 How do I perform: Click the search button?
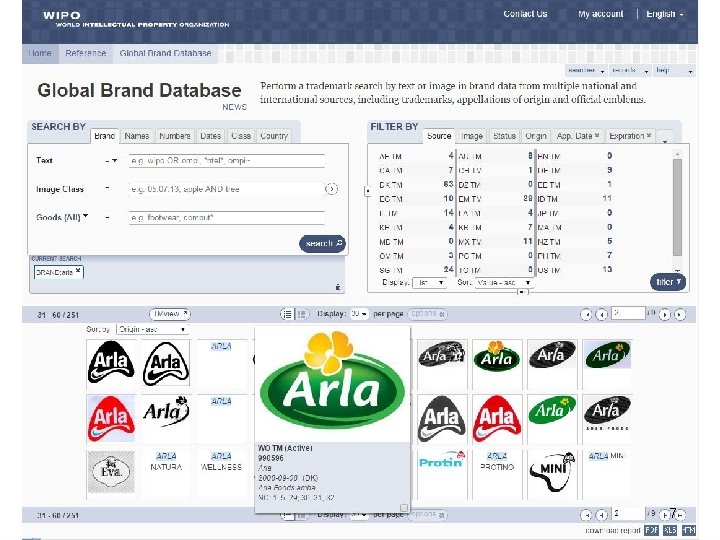pos(322,243)
